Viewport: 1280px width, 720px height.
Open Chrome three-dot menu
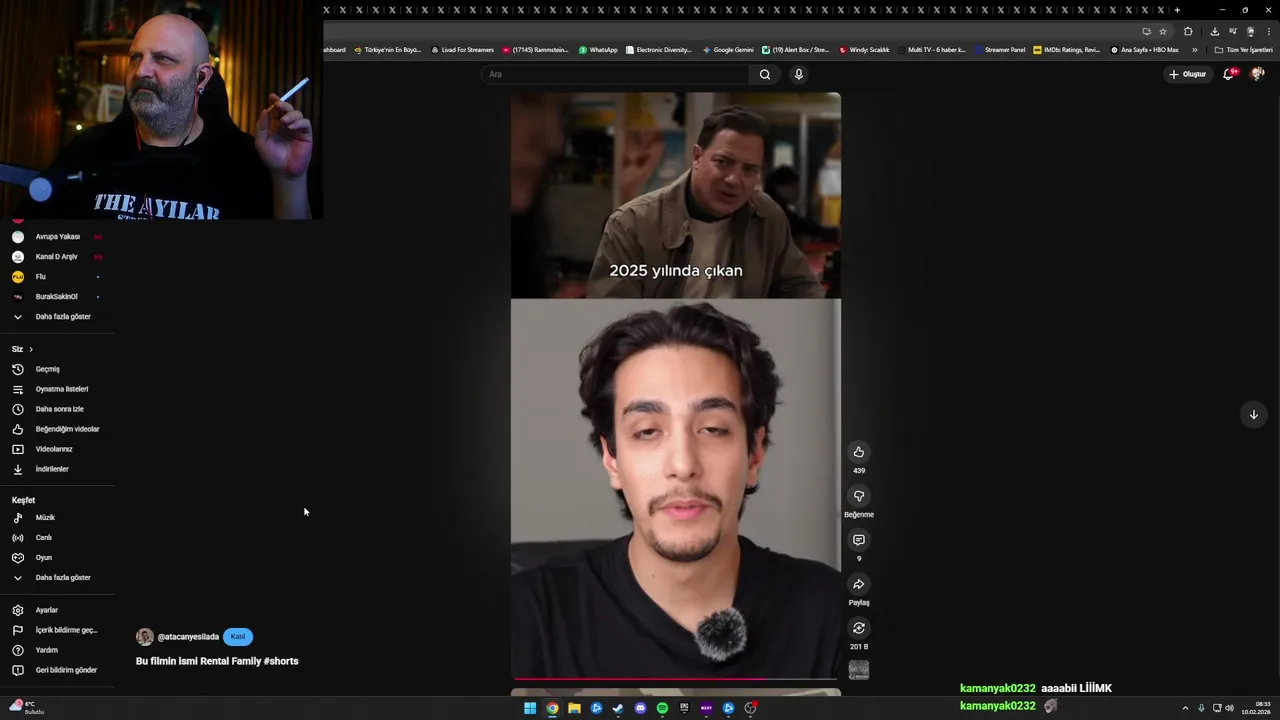pos(1268,31)
